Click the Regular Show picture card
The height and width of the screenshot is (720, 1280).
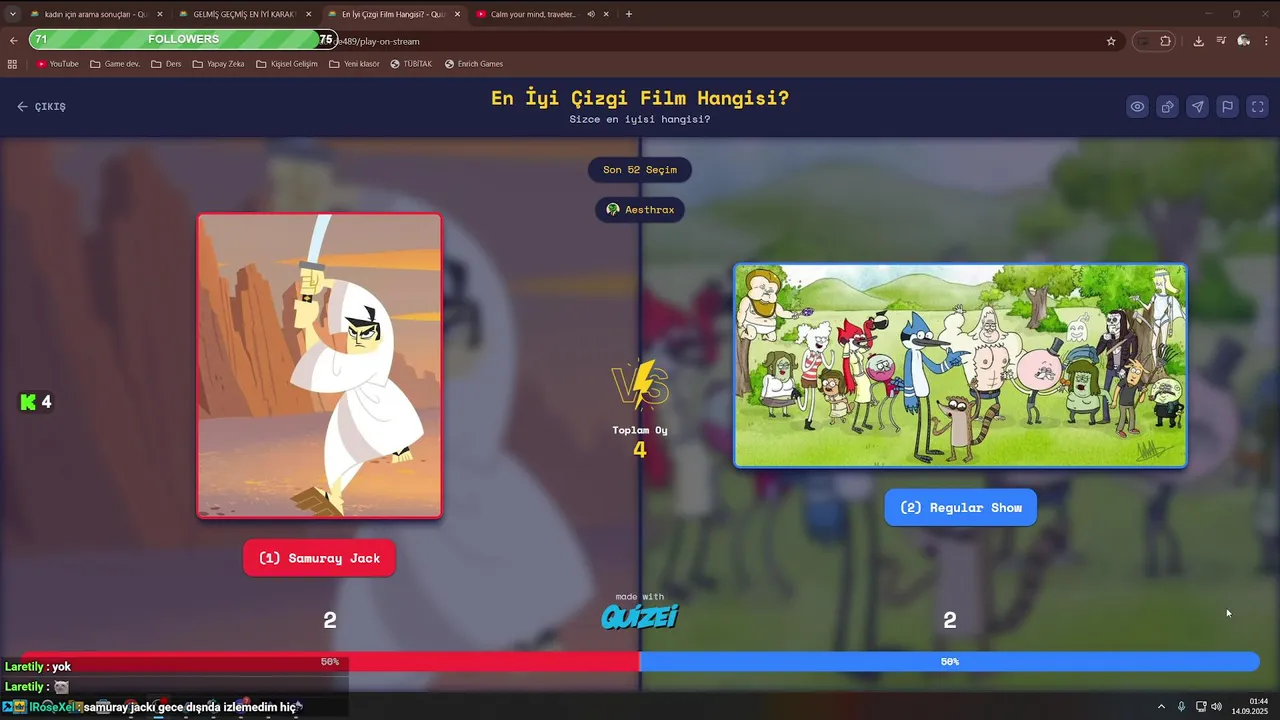(x=960, y=366)
